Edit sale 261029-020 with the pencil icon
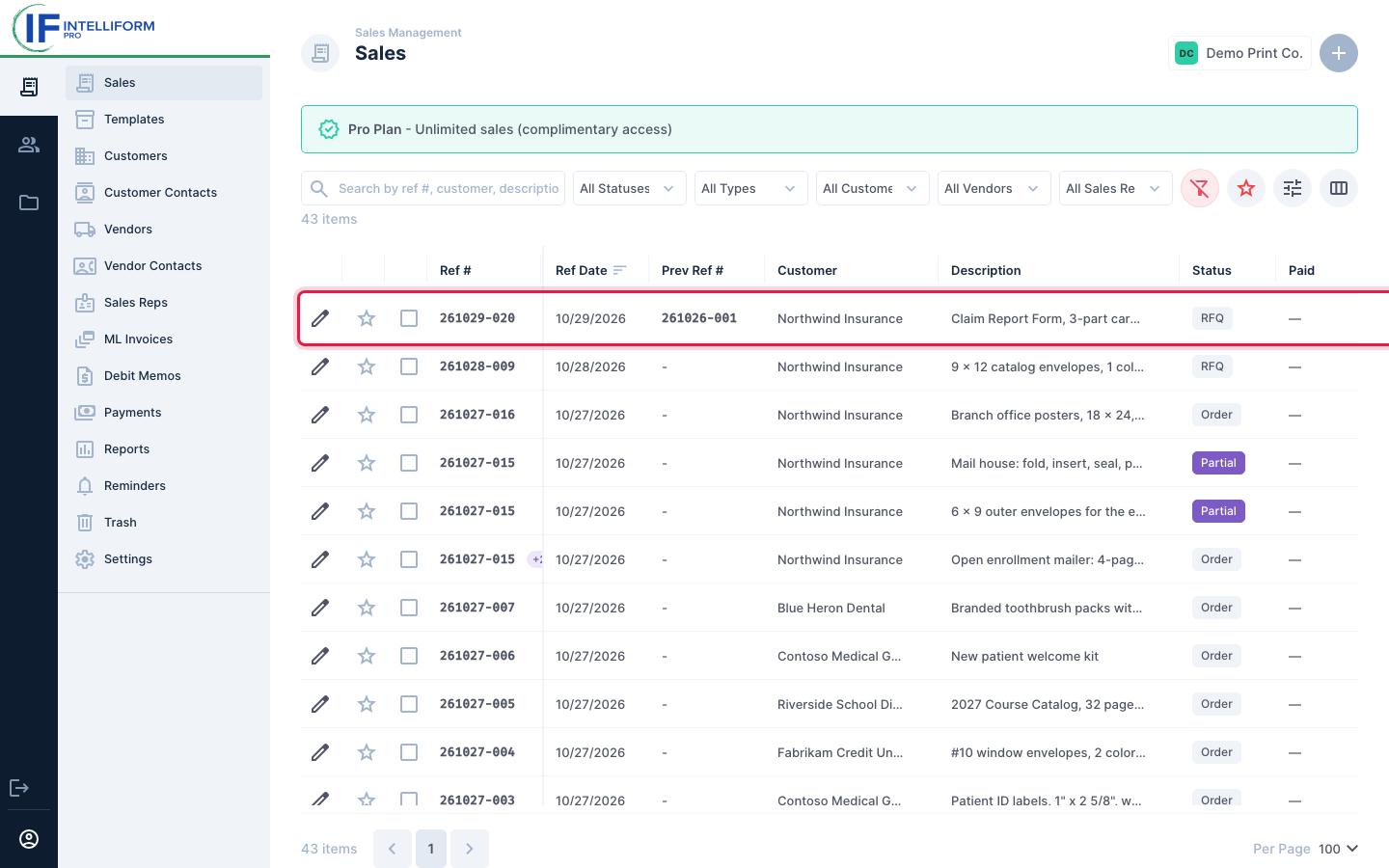The height and width of the screenshot is (868, 1389). pyautogui.click(x=320, y=318)
